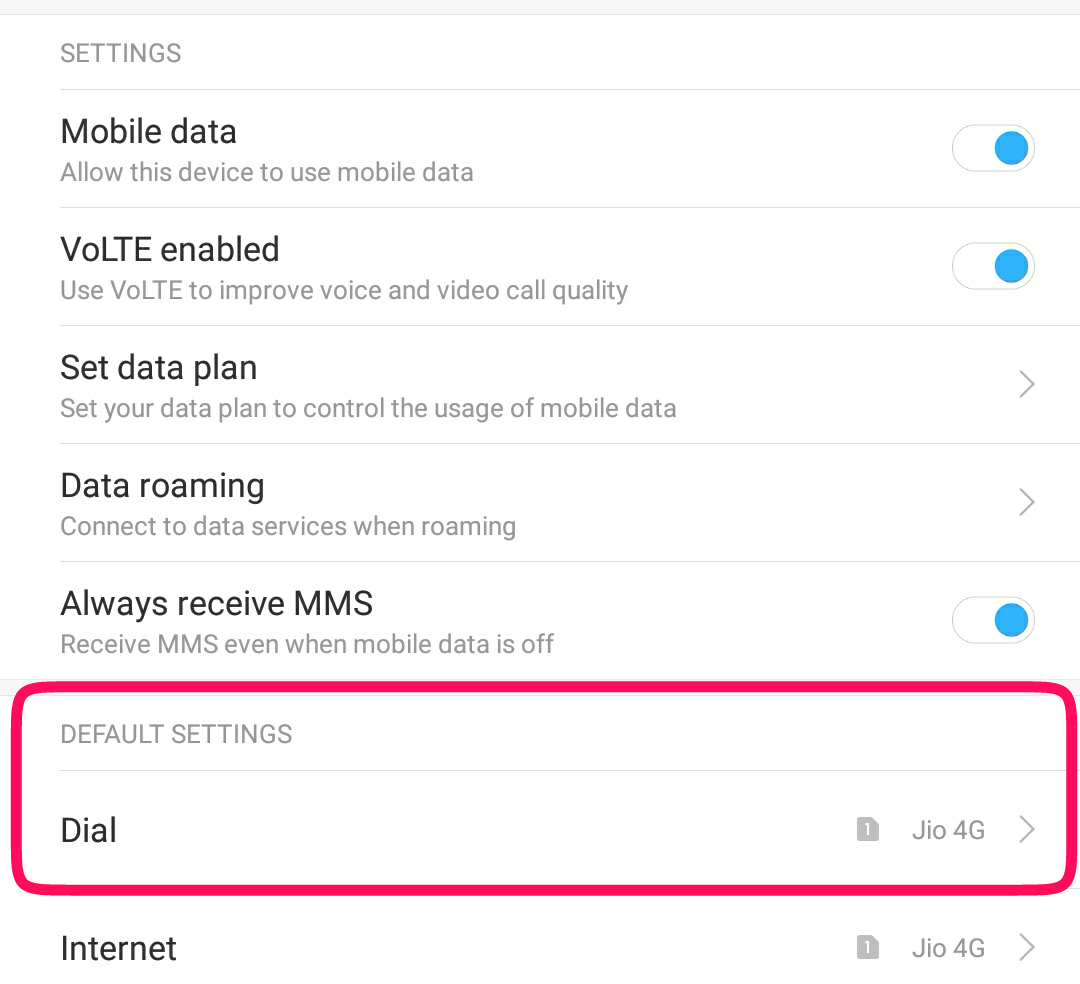Open Set data plan chevron arrow
The width and height of the screenshot is (1080, 984).
pos(1026,384)
